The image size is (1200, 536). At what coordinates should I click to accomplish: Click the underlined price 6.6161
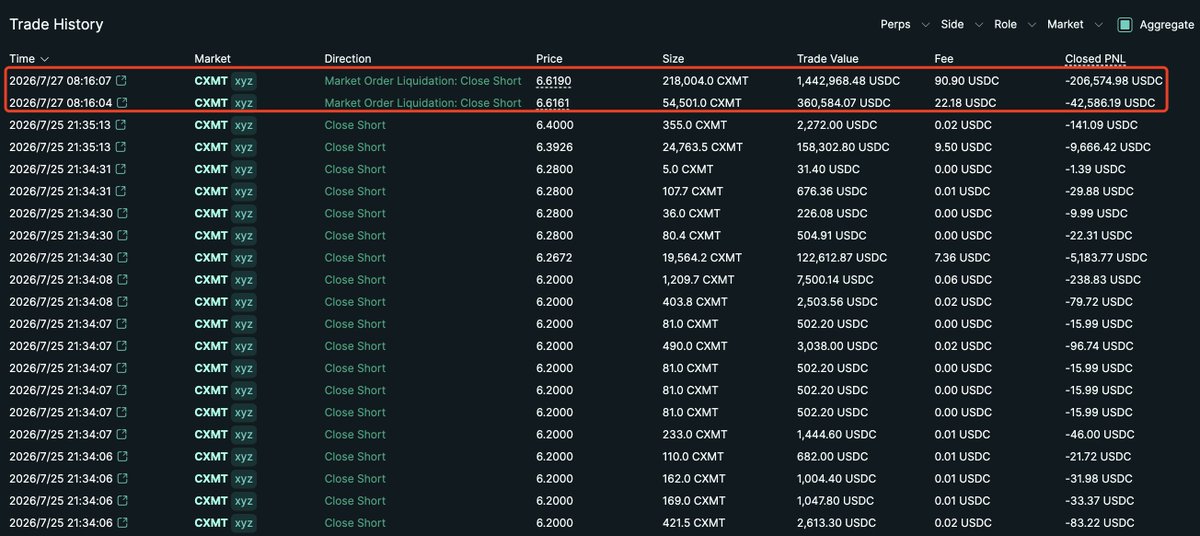[553, 103]
